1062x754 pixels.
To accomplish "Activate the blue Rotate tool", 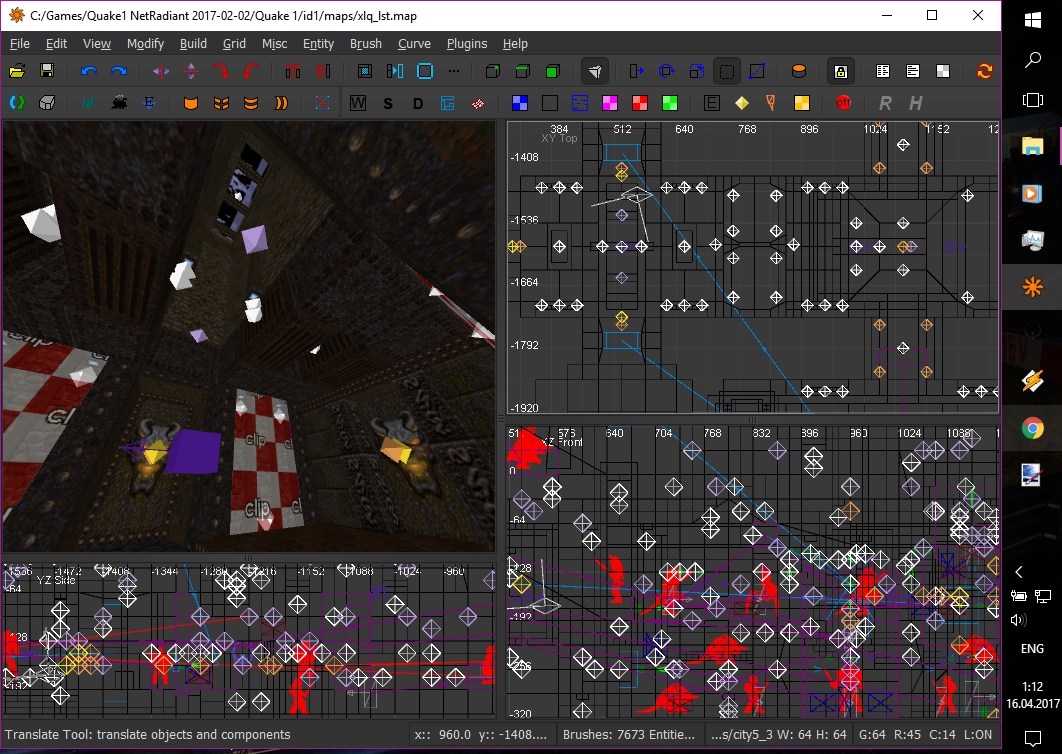I will tap(666, 71).
